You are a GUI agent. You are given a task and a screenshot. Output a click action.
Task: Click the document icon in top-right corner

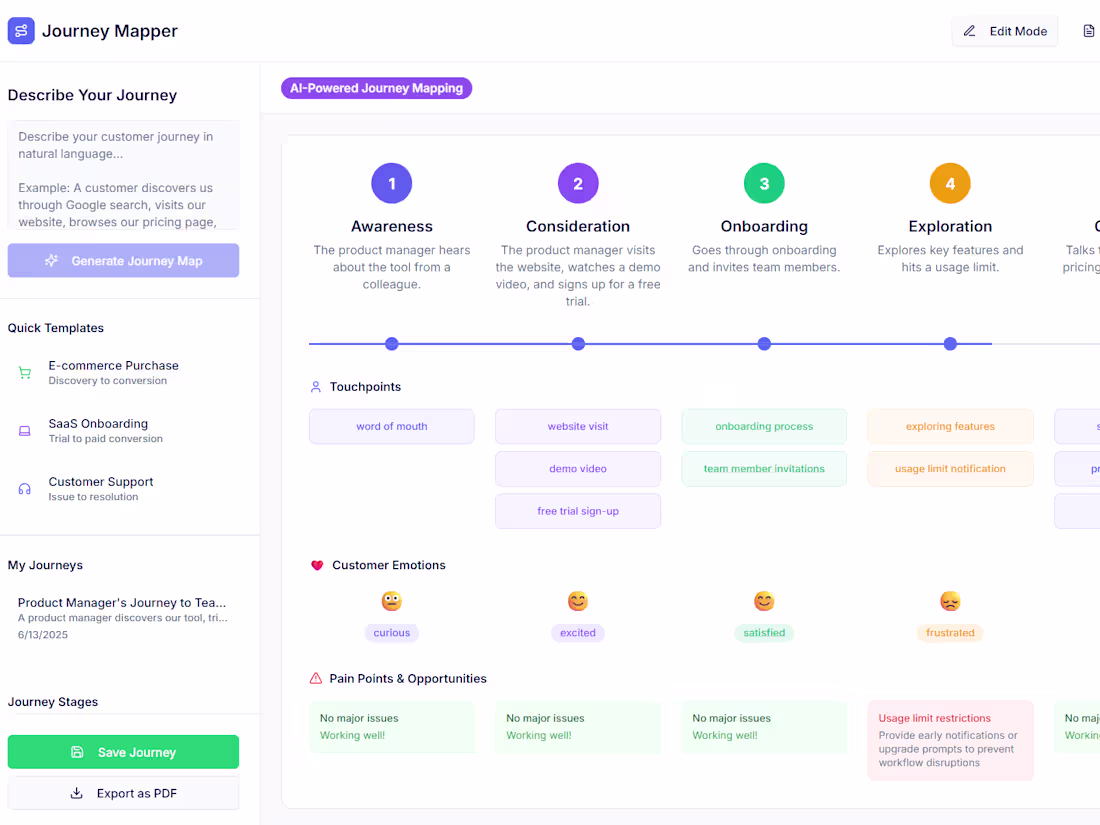point(1089,30)
